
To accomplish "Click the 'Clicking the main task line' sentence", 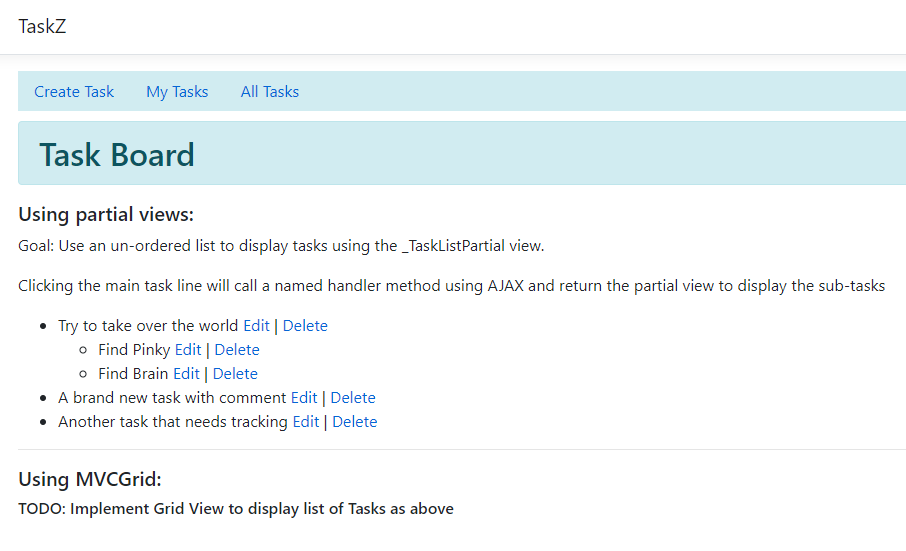I will tap(451, 286).
